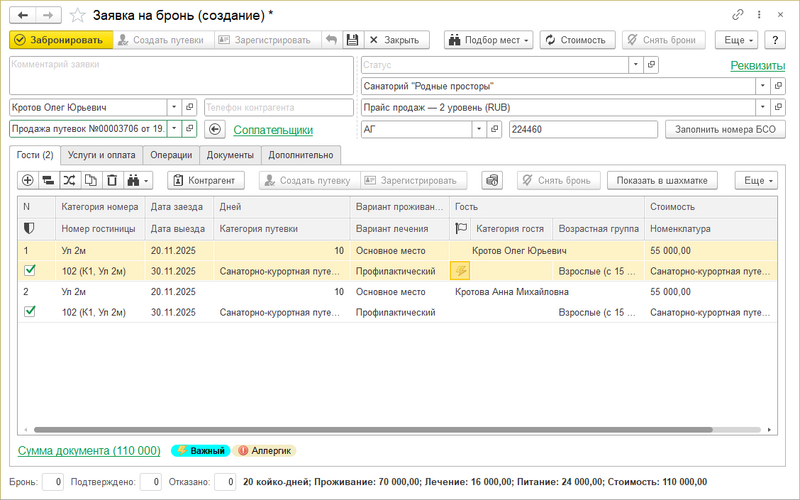
Task: Expand the Статус dropdown
Action: coord(634,64)
